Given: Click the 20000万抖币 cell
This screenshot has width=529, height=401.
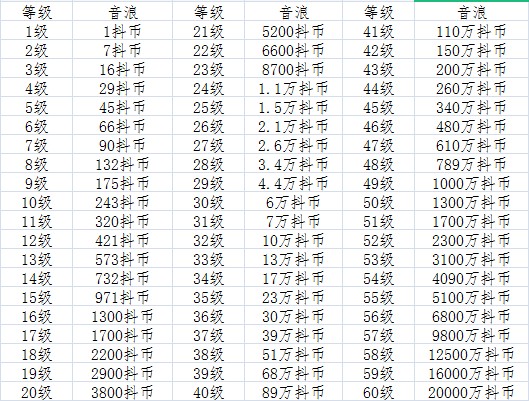Looking at the screenshot, I should pos(471,392).
